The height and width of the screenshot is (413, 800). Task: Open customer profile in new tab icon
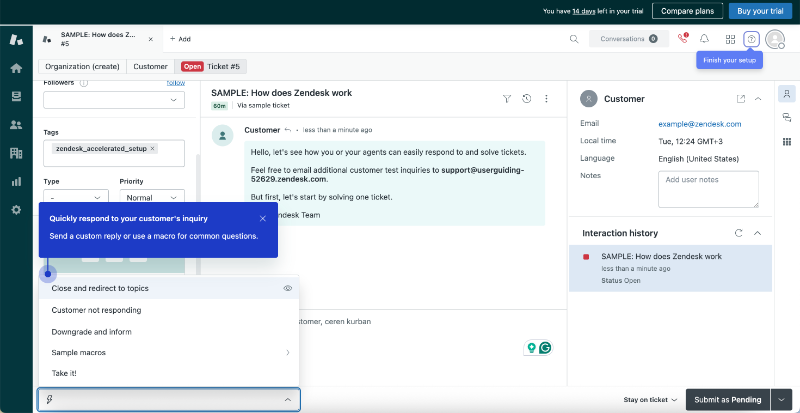tap(741, 99)
